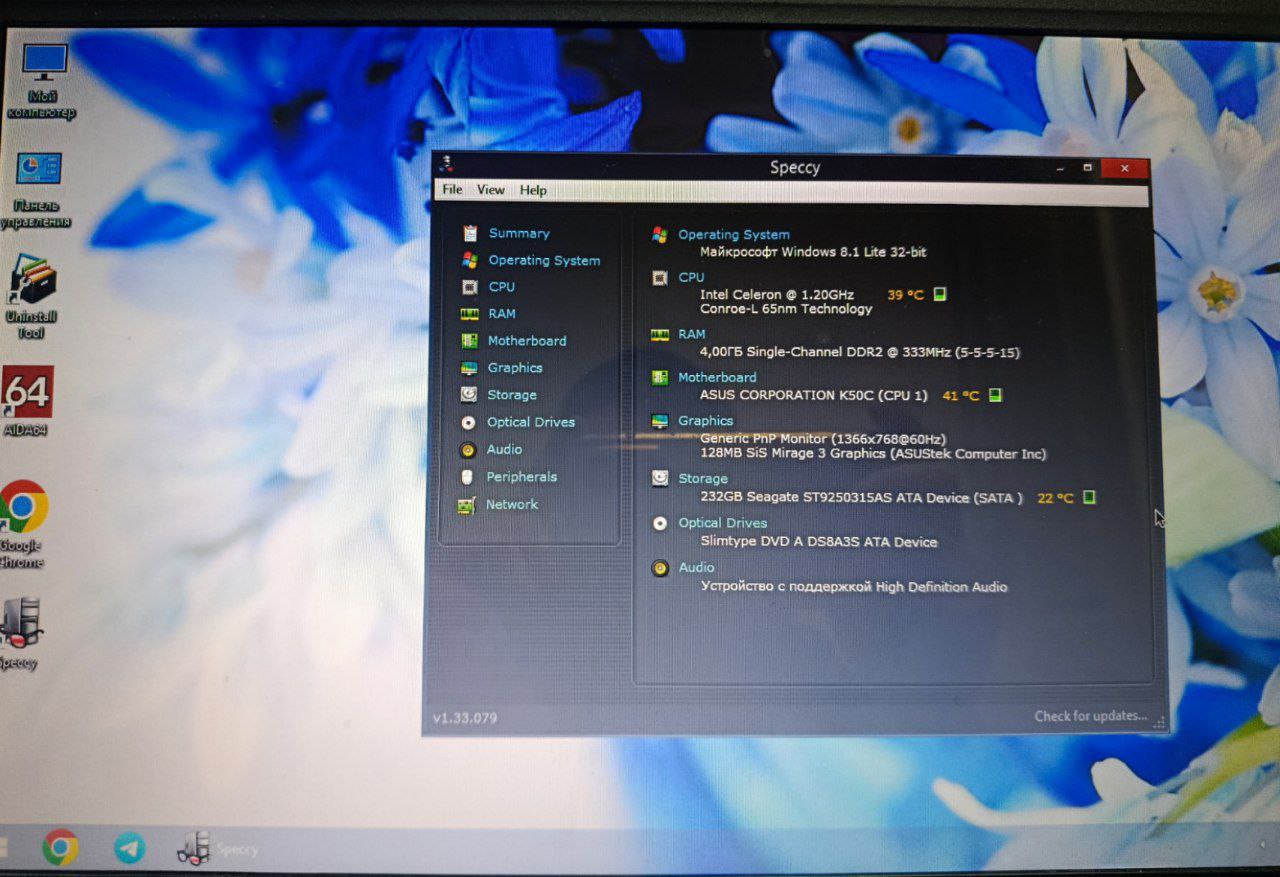Open the Summary section in sidebar
Screen dimensions: 1280x877
pos(518,233)
